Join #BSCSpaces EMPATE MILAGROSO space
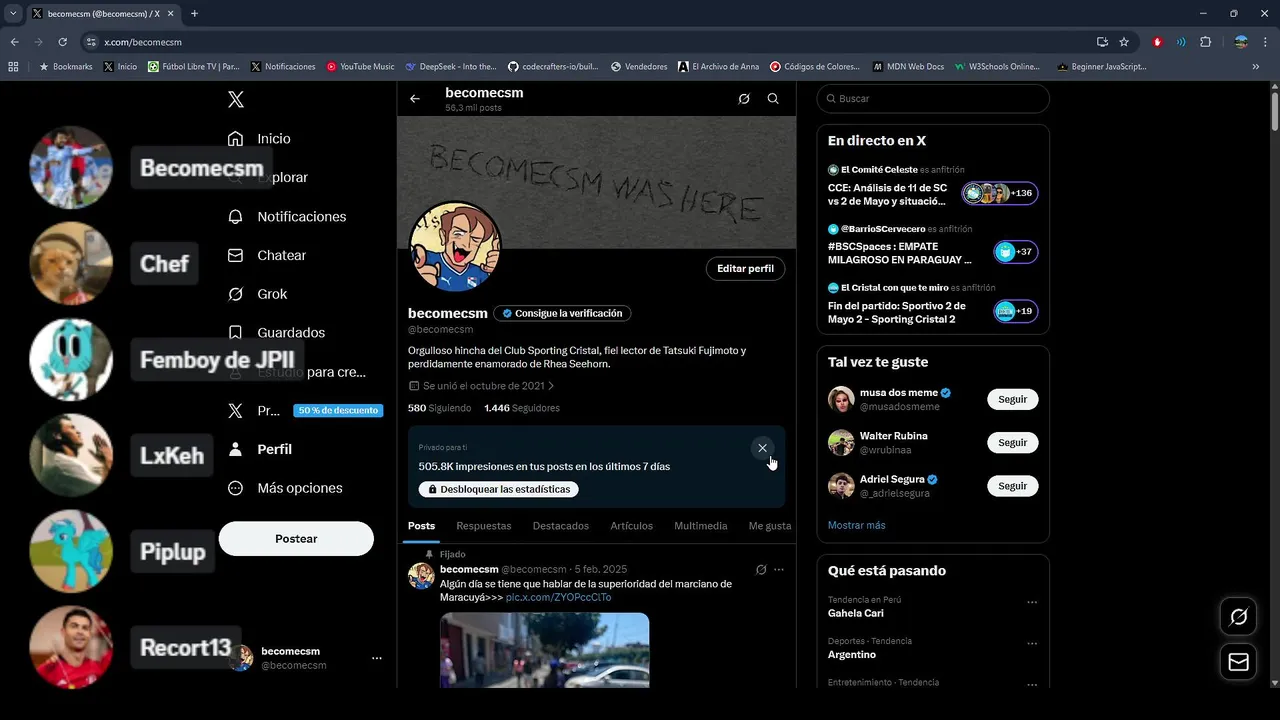Screen dimensions: 1280x720 (1015, 252)
